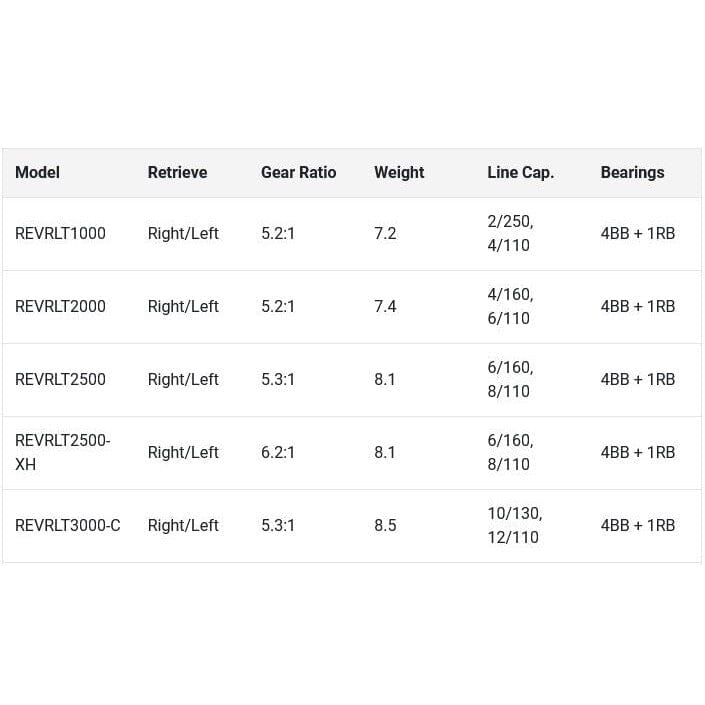705x705 pixels.
Task: Click the Retrieve column header
Action: click(x=177, y=172)
